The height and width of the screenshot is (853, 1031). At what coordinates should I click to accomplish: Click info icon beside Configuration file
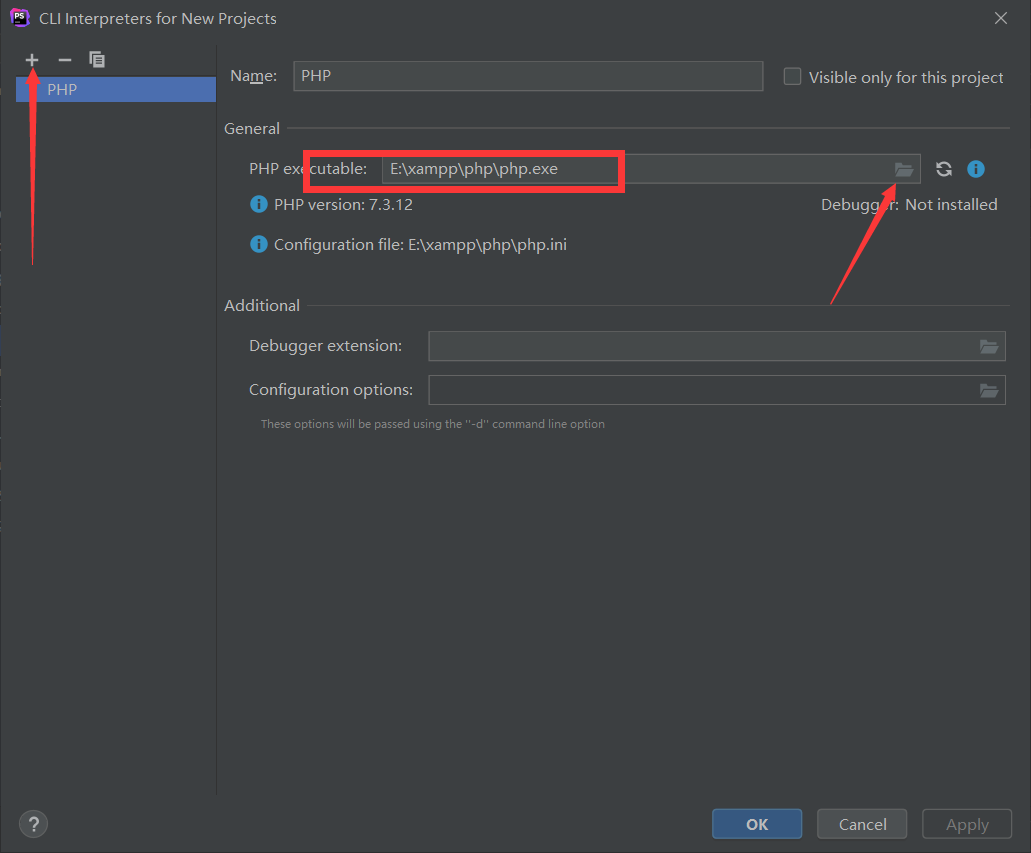pyautogui.click(x=259, y=245)
